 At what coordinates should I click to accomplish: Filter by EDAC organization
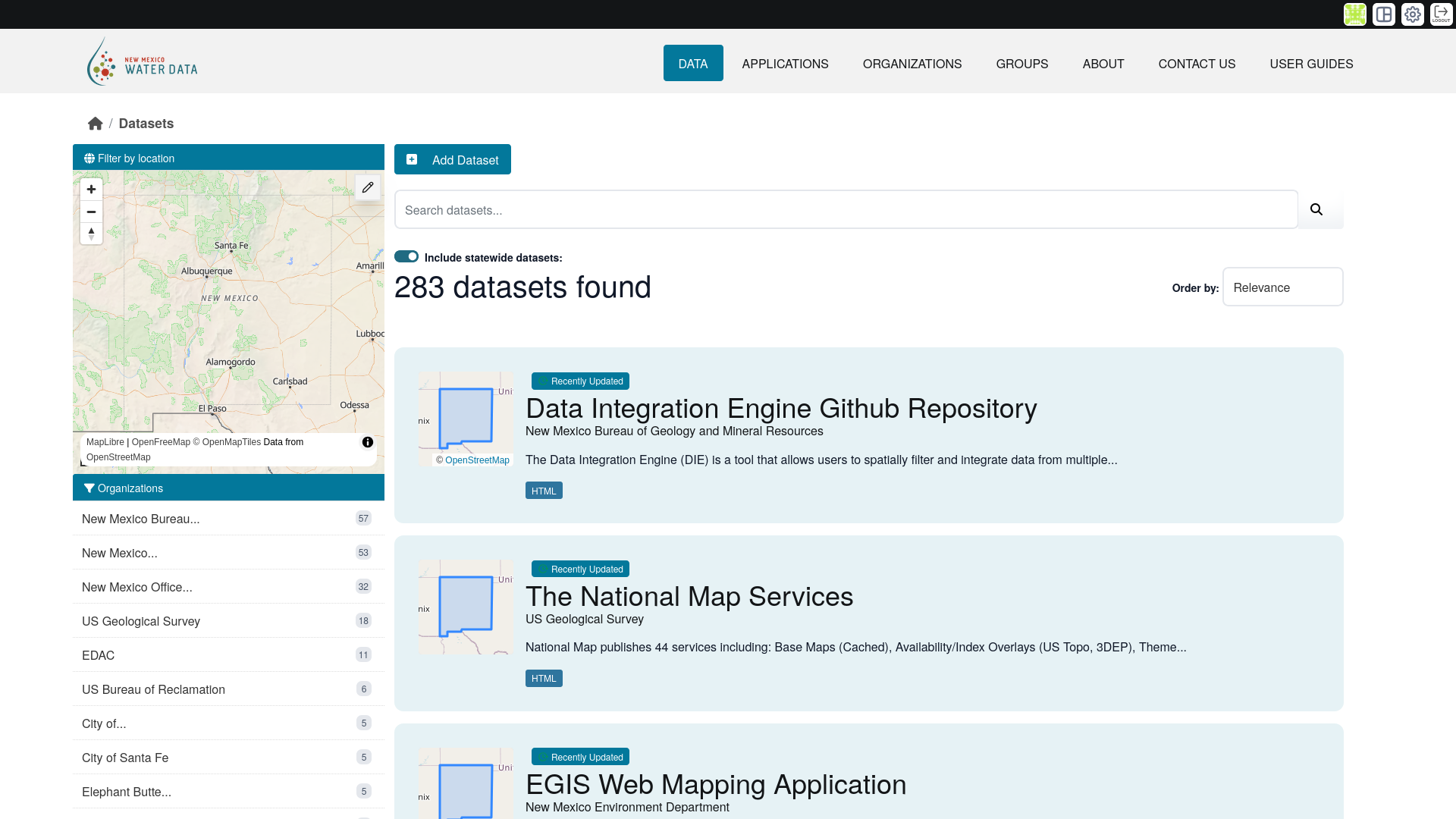pos(228,655)
